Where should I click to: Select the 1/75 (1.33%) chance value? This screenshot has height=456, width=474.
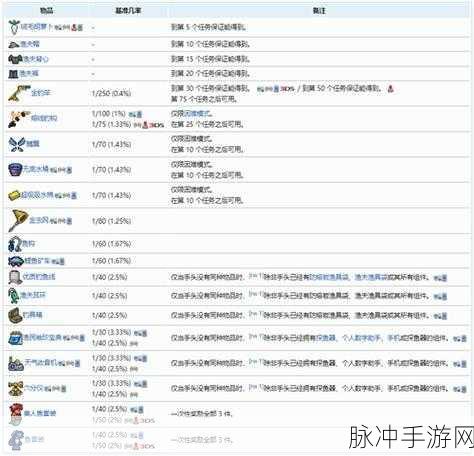click(x=111, y=125)
